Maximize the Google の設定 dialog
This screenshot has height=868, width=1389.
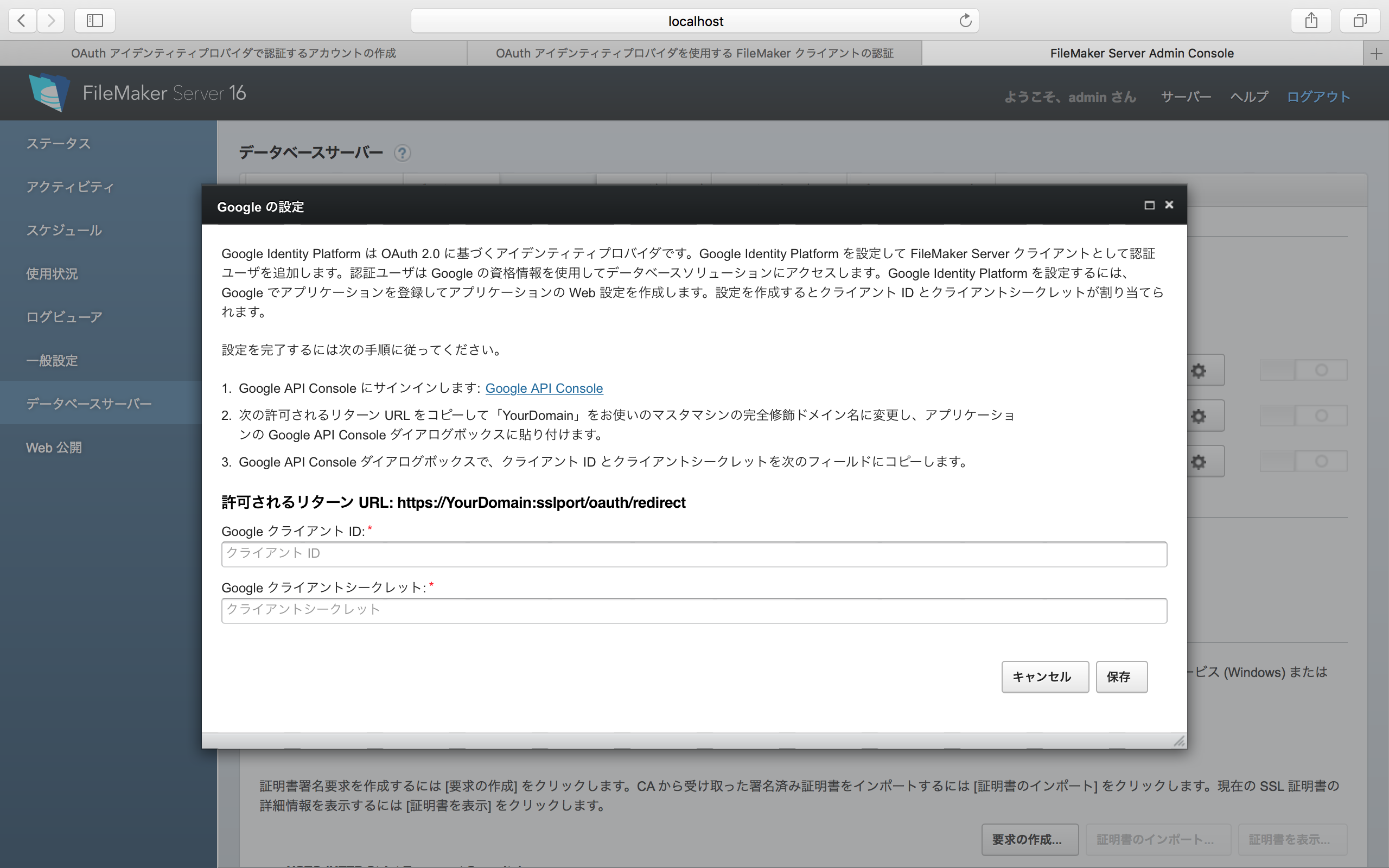tap(1149, 206)
